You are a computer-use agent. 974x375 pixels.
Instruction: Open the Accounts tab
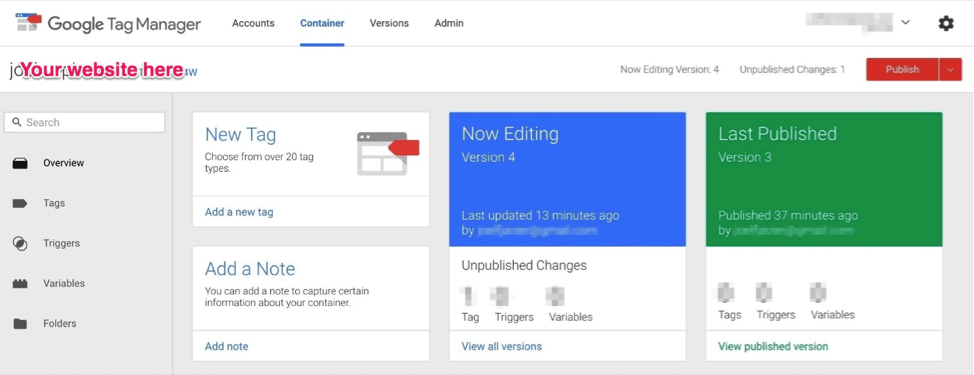[x=253, y=23]
